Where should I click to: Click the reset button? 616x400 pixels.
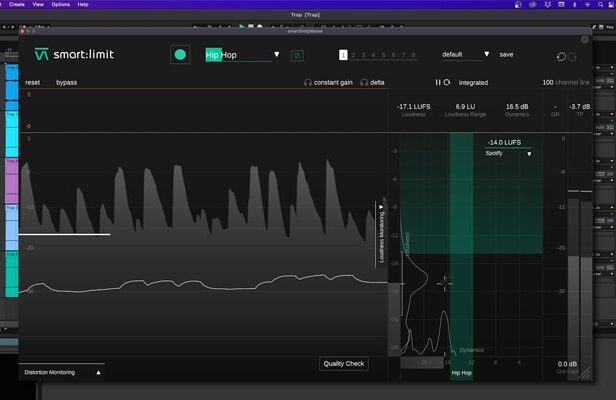point(33,83)
